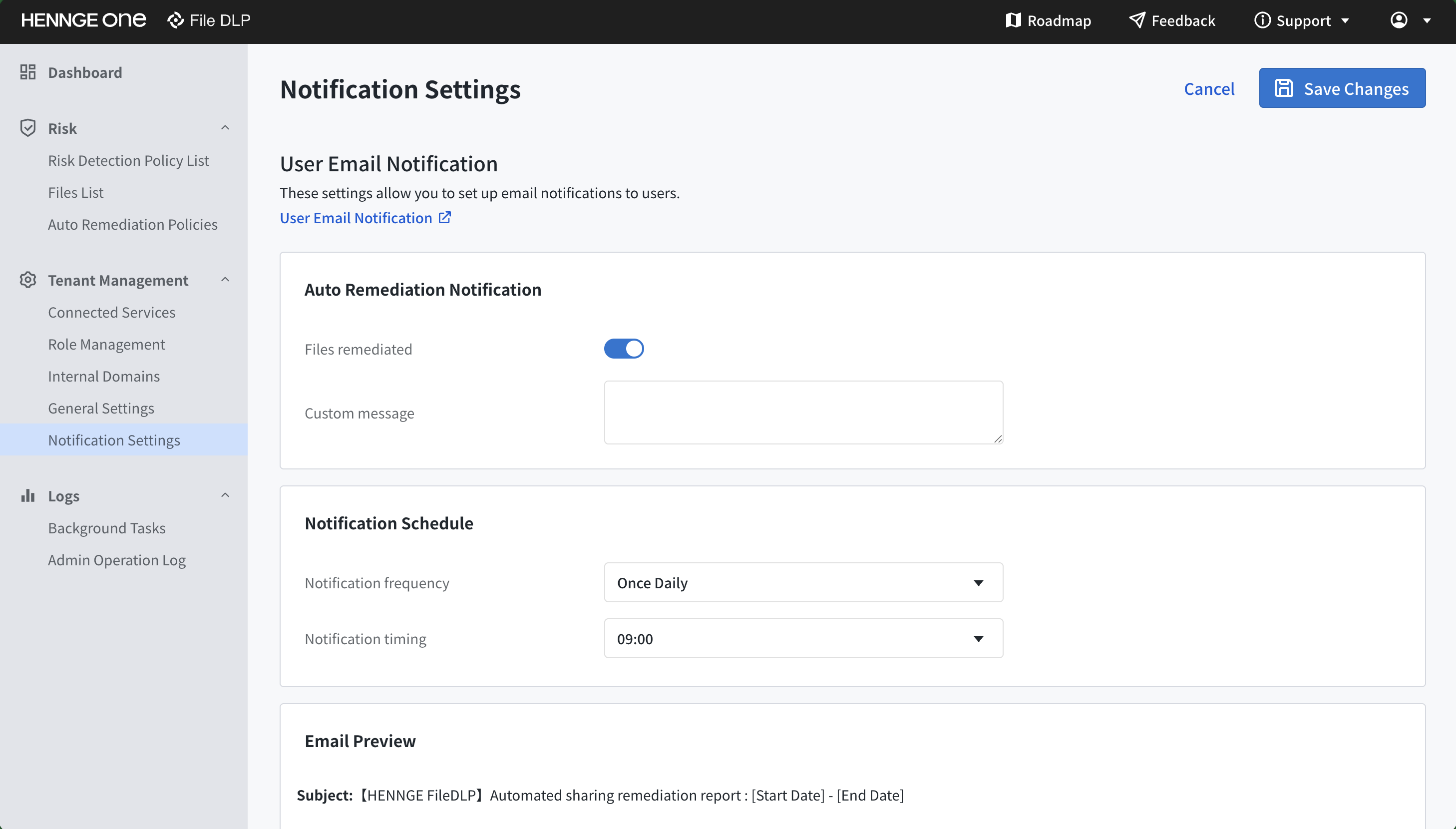Open Background Tasks log
The width and height of the screenshot is (1456, 829).
[106, 528]
